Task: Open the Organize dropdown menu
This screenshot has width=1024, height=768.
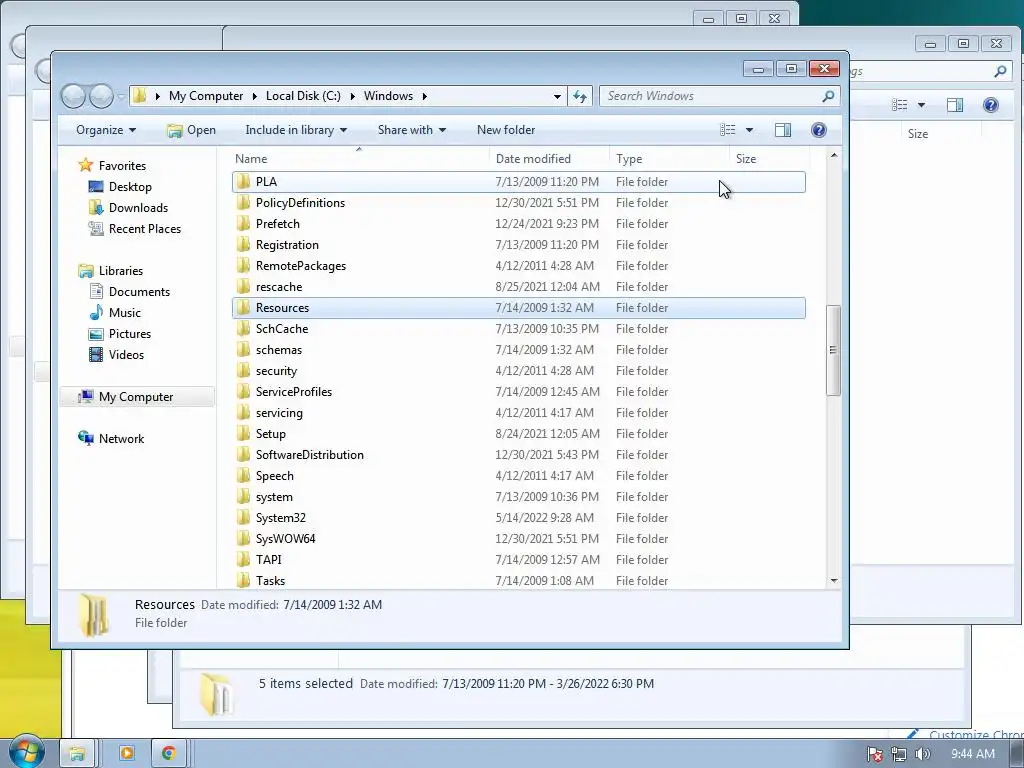Action: pos(106,130)
